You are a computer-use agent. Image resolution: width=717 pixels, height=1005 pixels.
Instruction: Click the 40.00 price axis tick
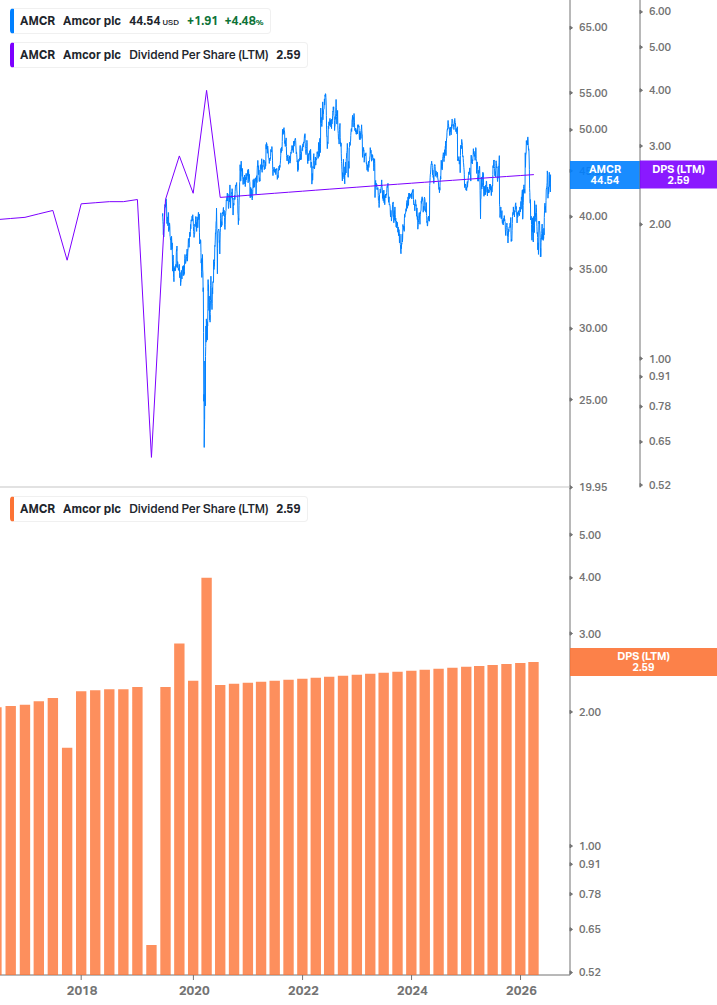[593, 217]
